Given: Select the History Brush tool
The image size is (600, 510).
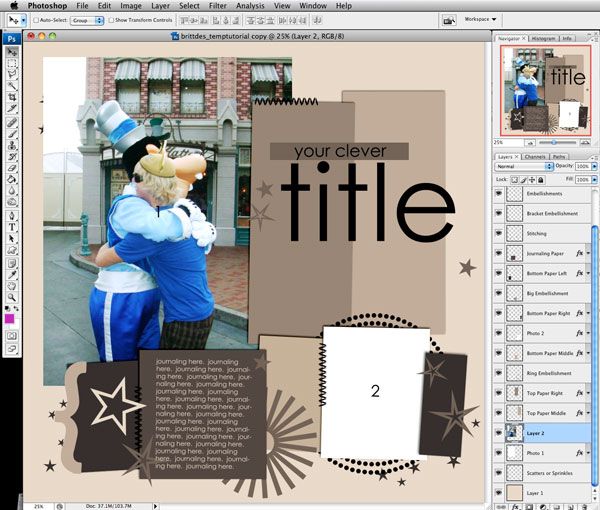Looking at the screenshot, I should click(12, 156).
